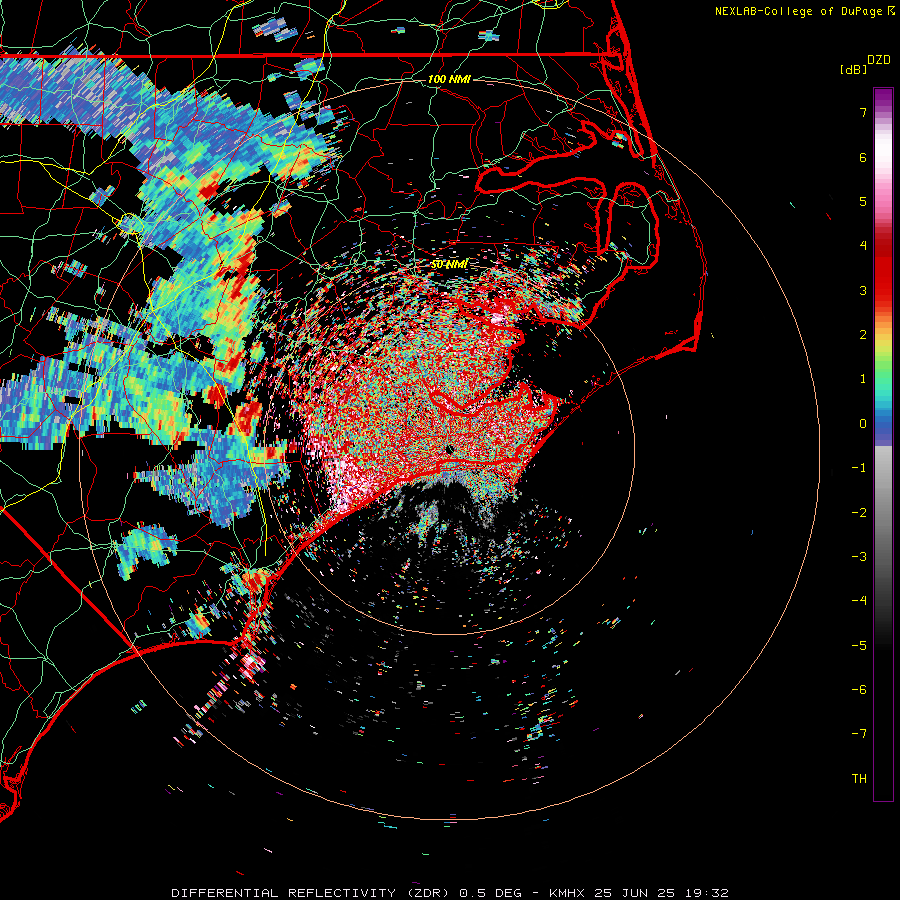Click the 50 NMI range ring label

[x=449, y=265]
